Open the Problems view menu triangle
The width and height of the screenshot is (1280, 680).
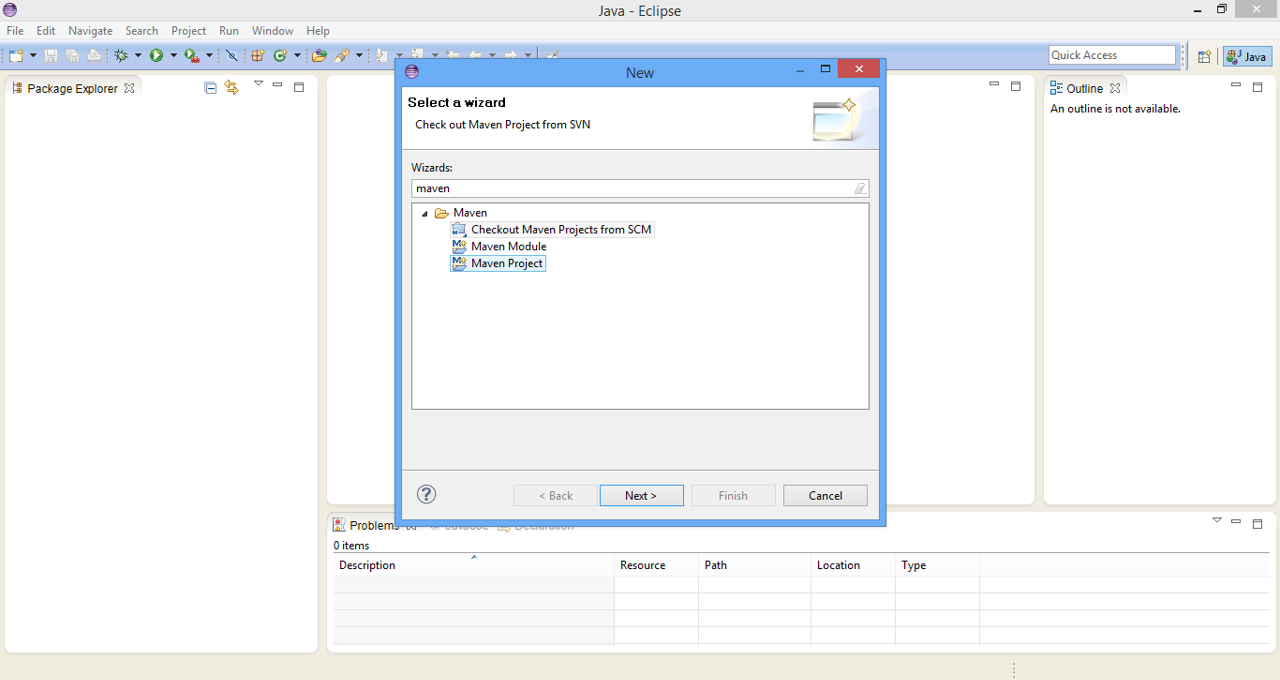pyautogui.click(x=1217, y=520)
